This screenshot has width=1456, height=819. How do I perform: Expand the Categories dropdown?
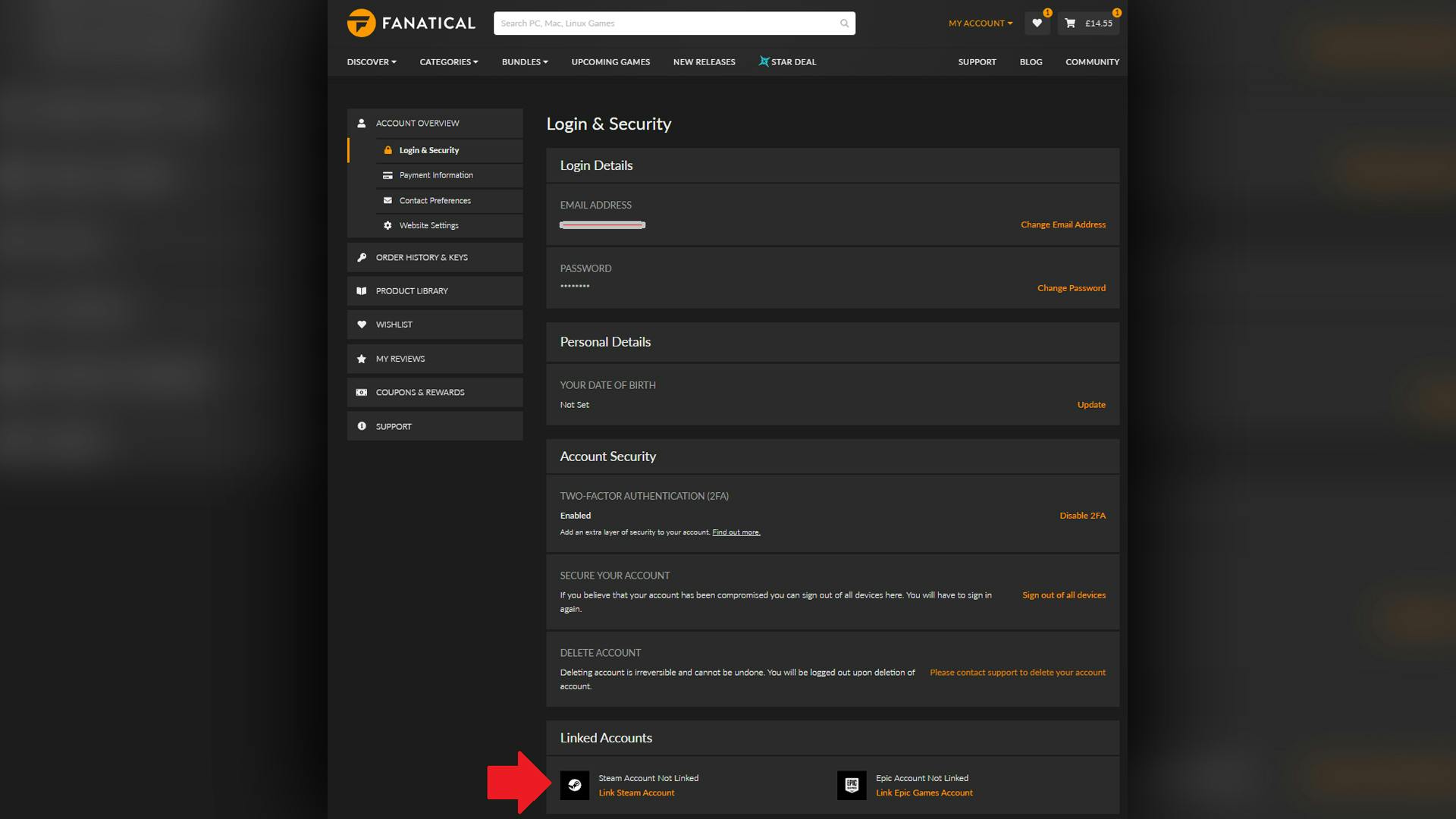[x=448, y=62]
